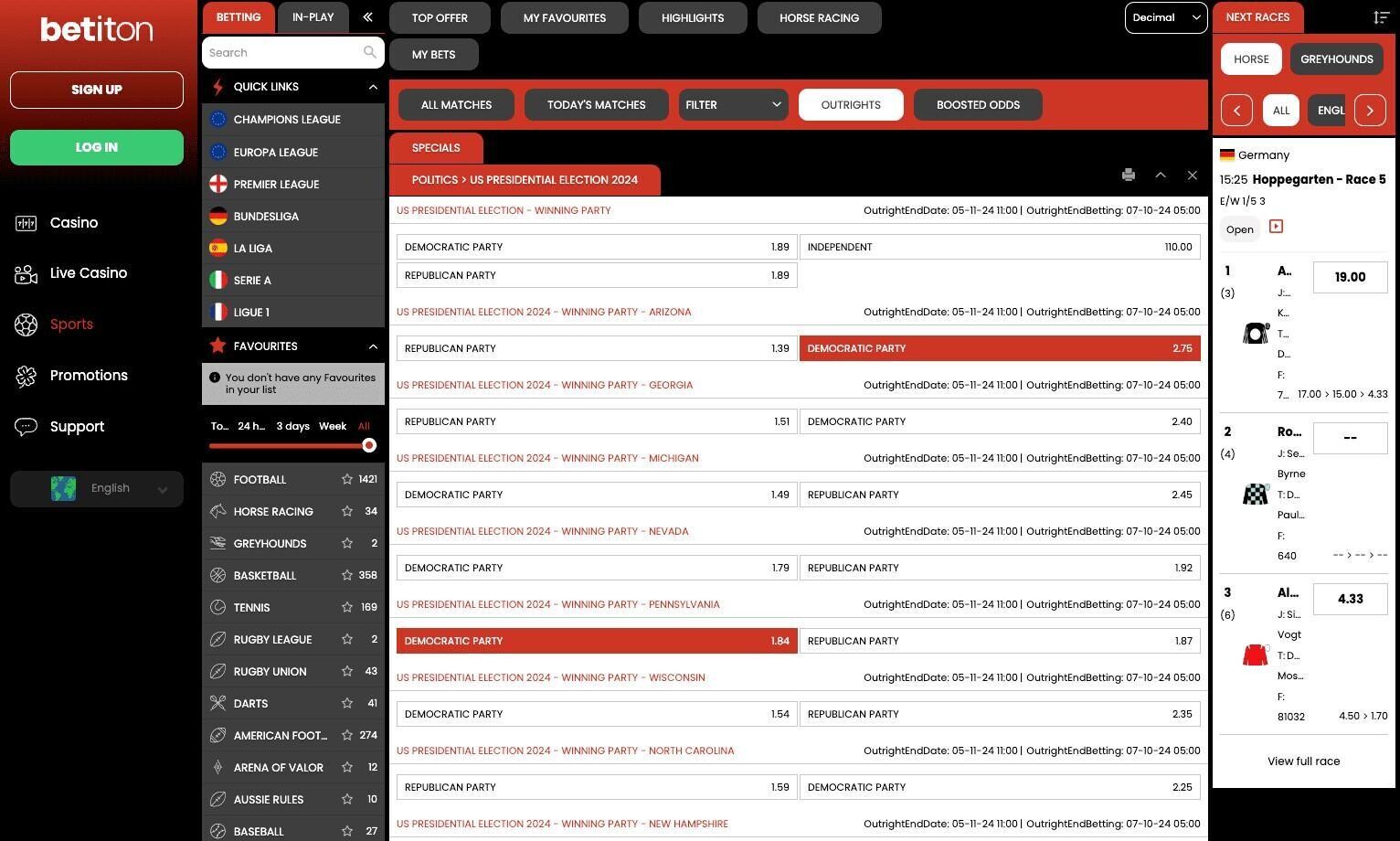Click the Horse Racing sport icon in the sidebar
This screenshot has width=1400, height=841.
[x=217, y=511]
